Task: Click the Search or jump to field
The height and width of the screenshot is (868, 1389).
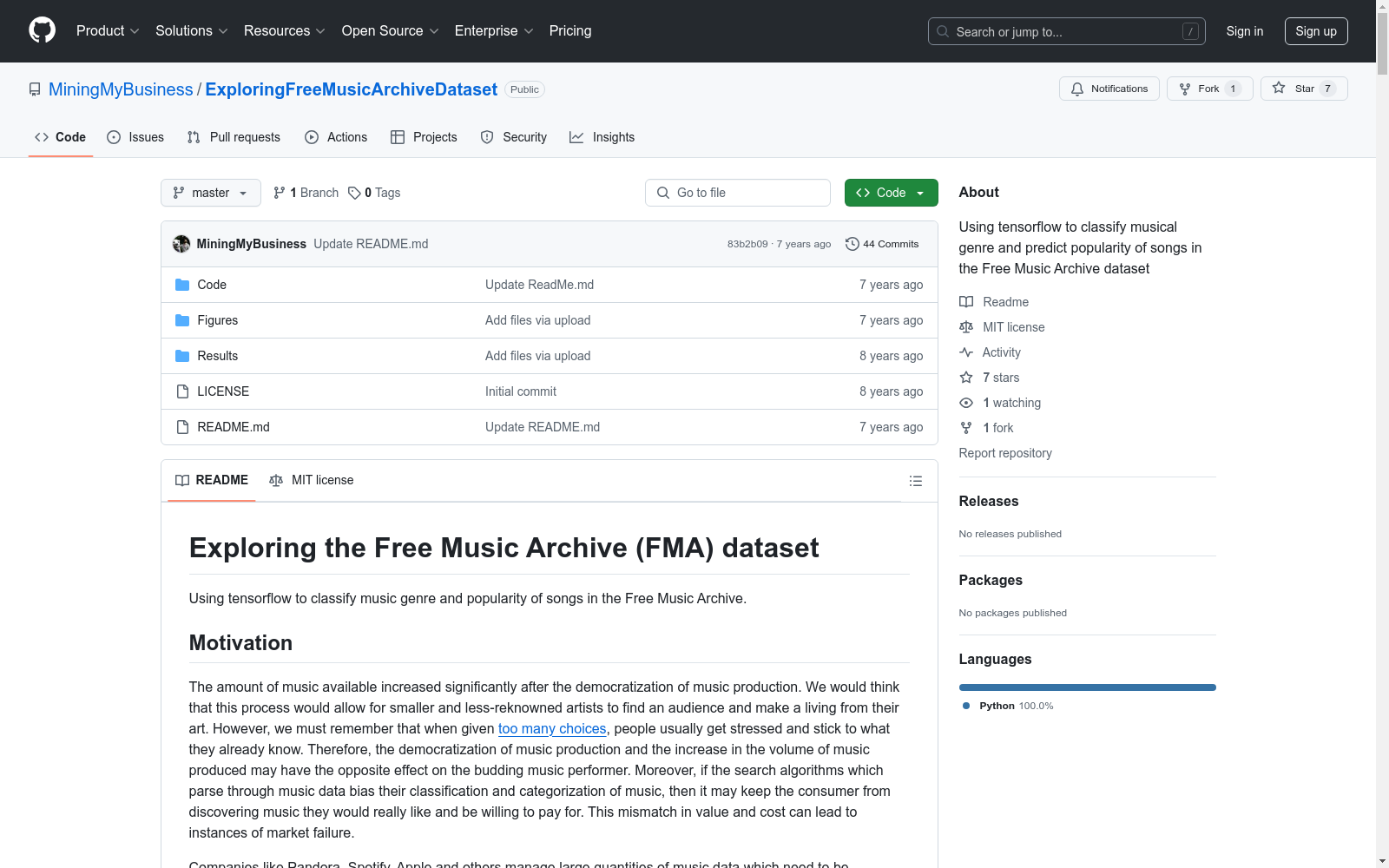Action: (1067, 31)
